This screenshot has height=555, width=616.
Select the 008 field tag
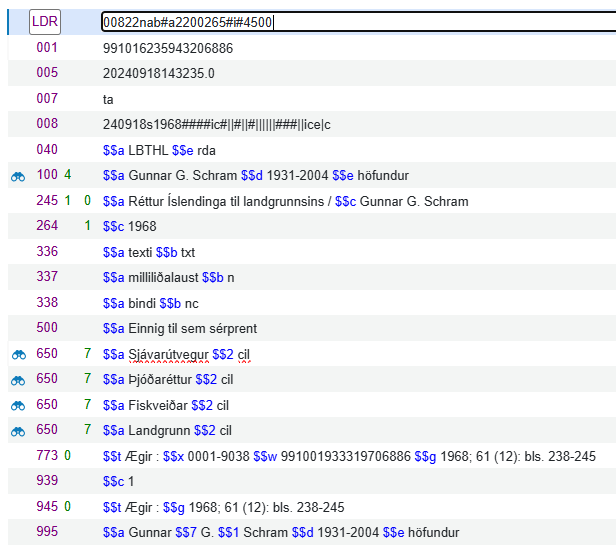pos(47,124)
